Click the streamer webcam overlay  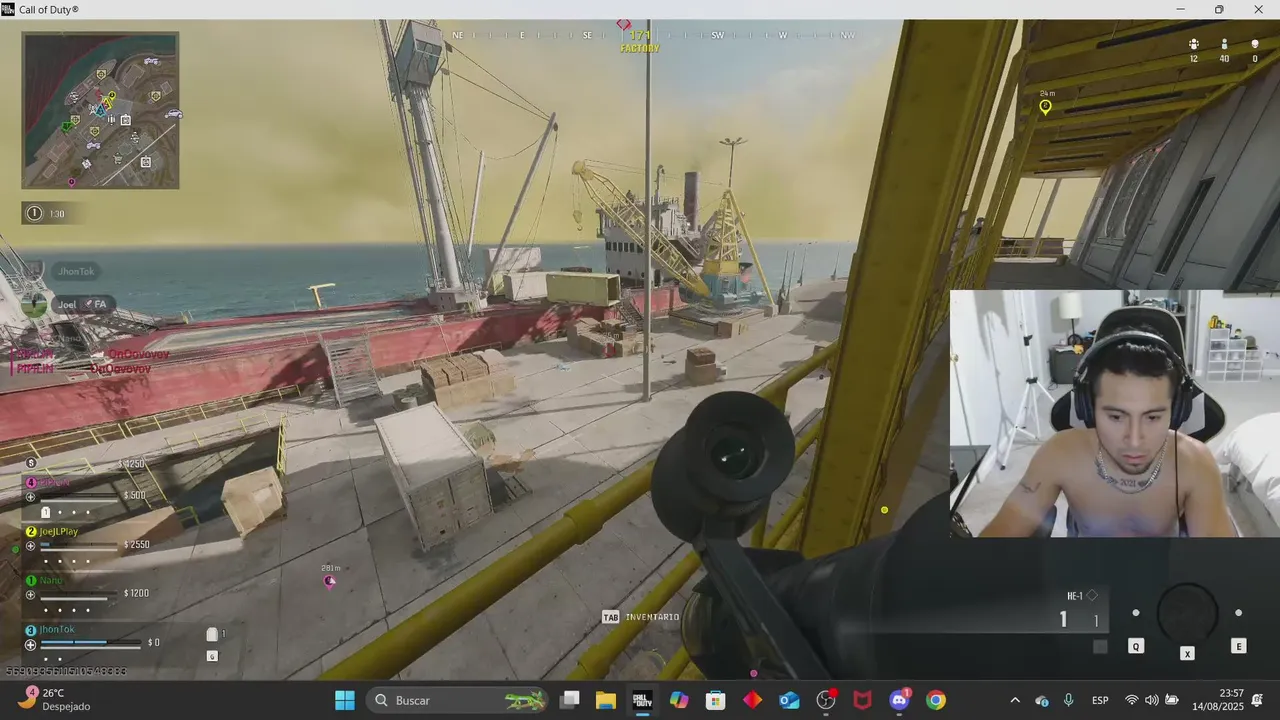click(1114, 413)
